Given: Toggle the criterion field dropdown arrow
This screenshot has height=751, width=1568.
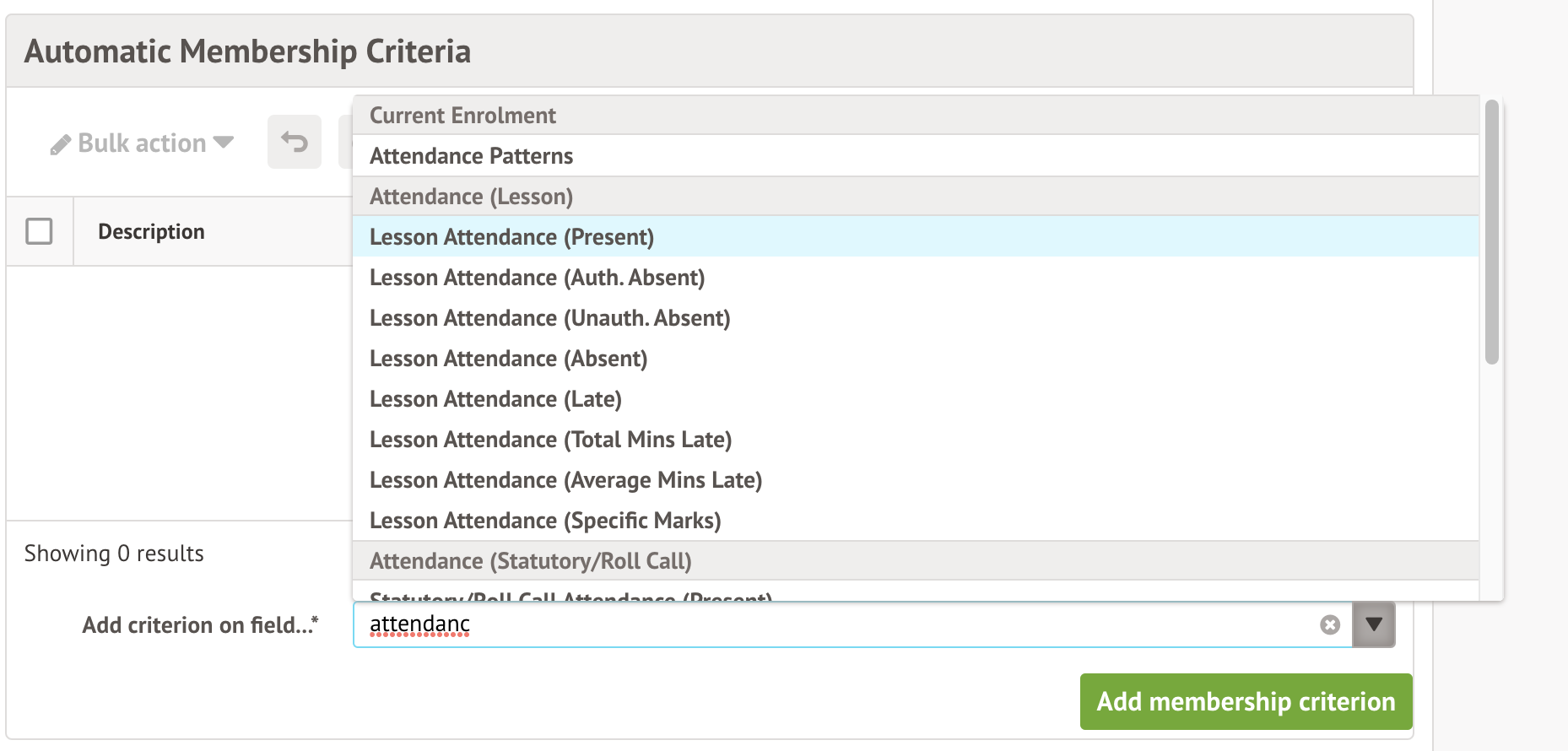Looking at the screenshot, I should [1373, 624].
